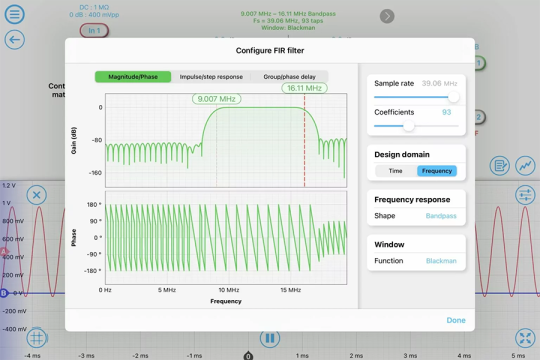Adjust the Coefficients slider handle
This screenshot has height=360, width=540.
[408, 126]
